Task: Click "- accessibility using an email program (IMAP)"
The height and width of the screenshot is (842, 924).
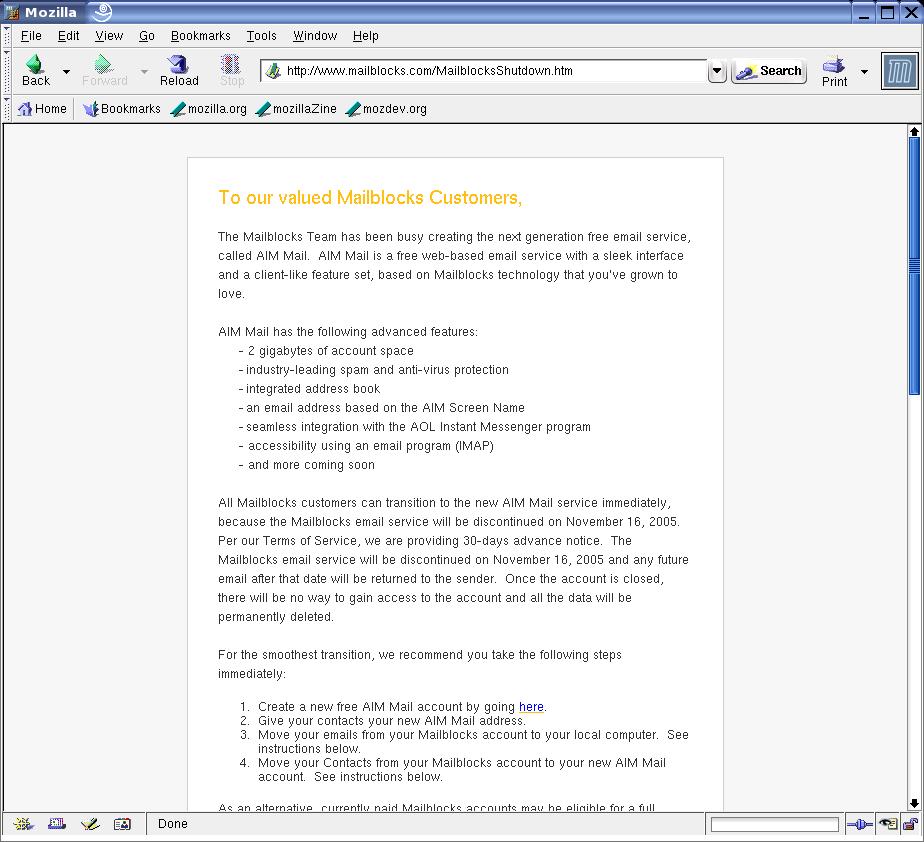Action: 366,446
